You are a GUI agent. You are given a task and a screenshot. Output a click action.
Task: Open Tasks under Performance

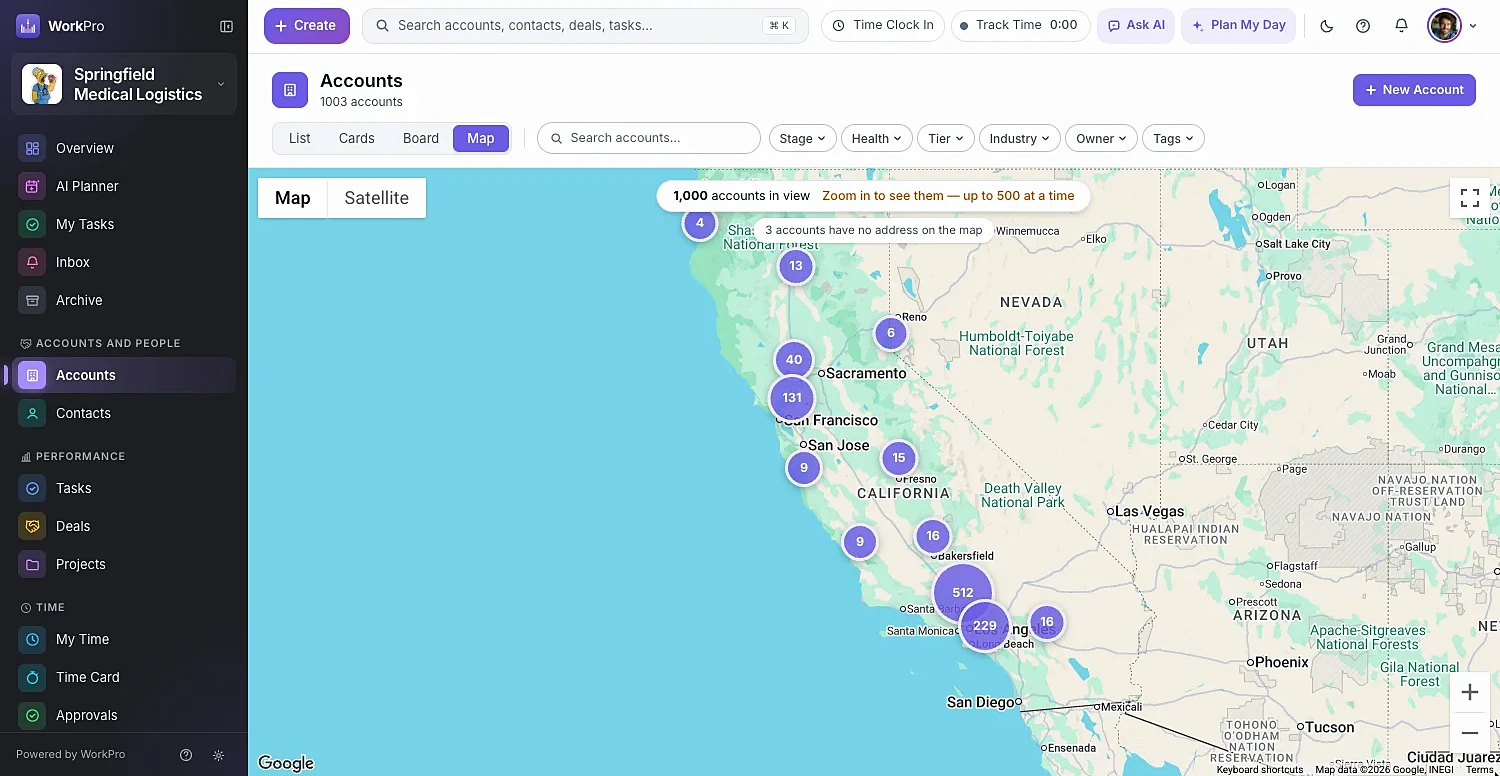124,488
